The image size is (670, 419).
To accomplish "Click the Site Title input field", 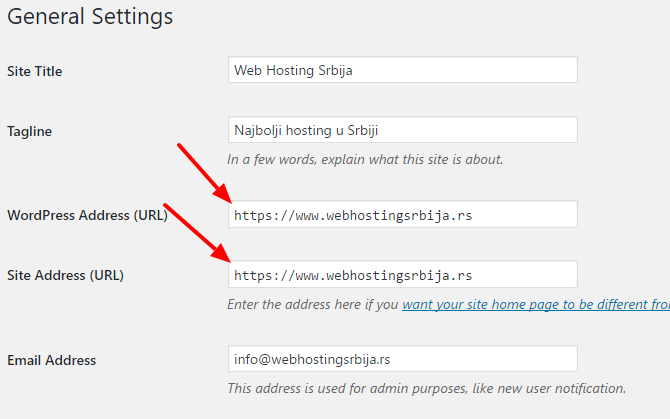I will (x=403, y=70).
